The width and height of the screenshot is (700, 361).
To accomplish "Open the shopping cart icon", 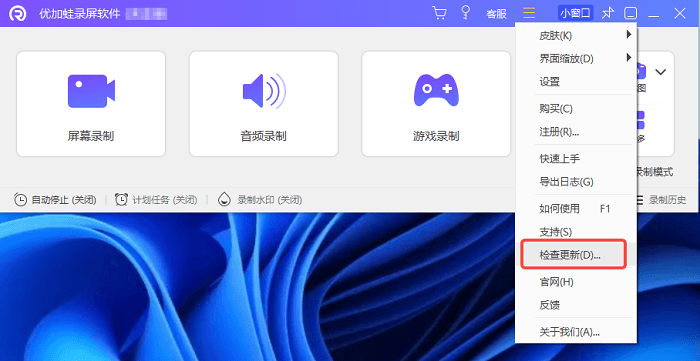I will click(439, 13).
